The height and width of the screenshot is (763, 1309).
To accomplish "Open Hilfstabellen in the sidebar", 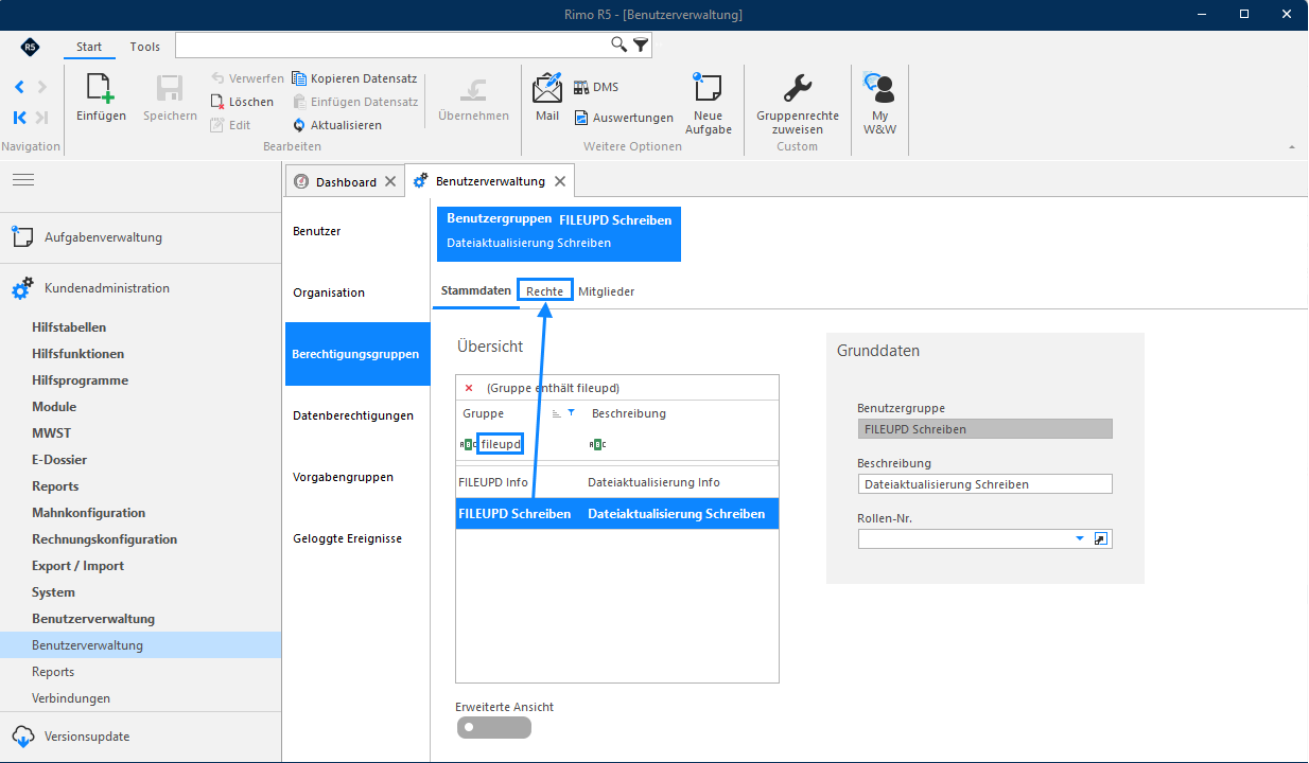I will 69,327.
